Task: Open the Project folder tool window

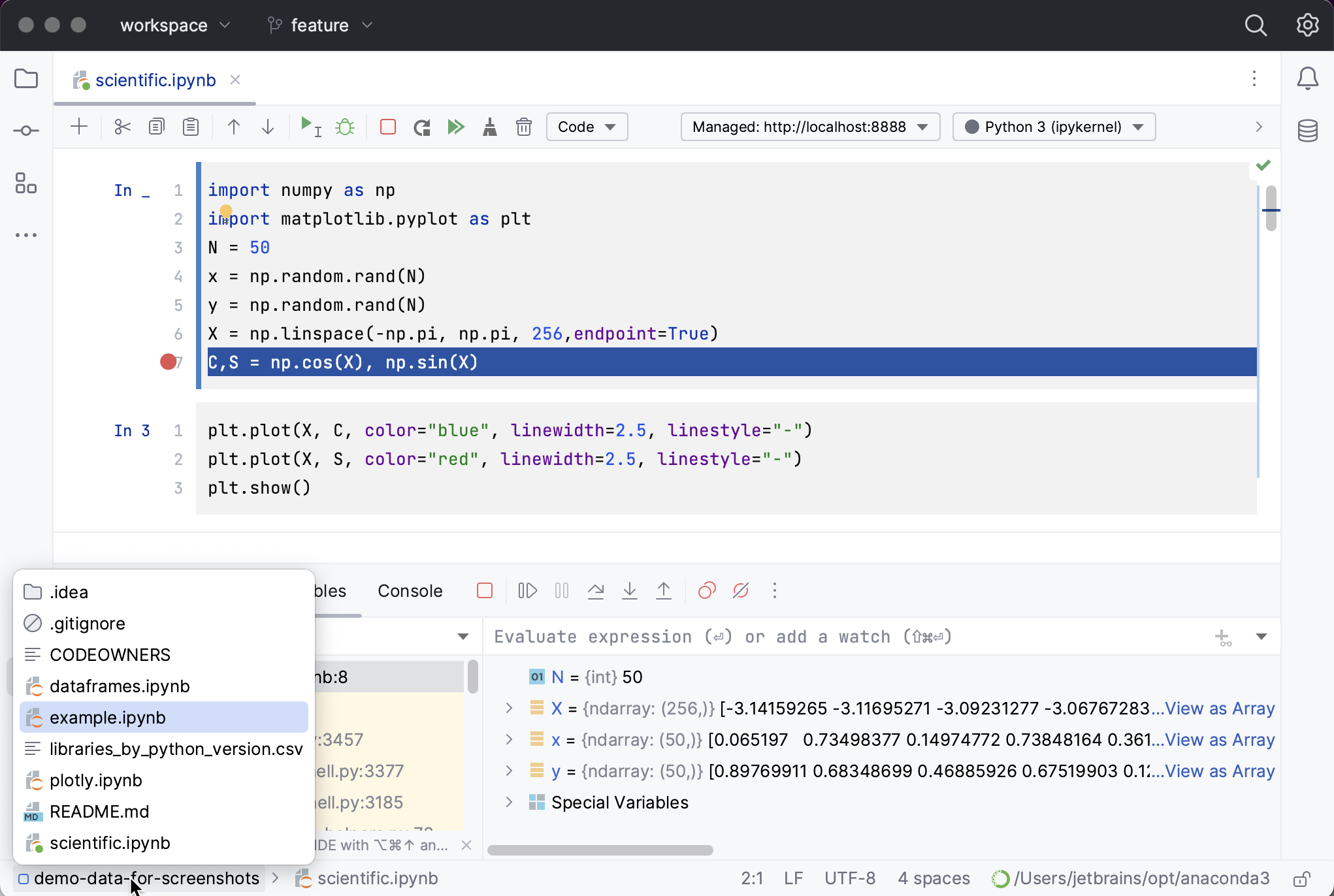Action: pos(26,79)
